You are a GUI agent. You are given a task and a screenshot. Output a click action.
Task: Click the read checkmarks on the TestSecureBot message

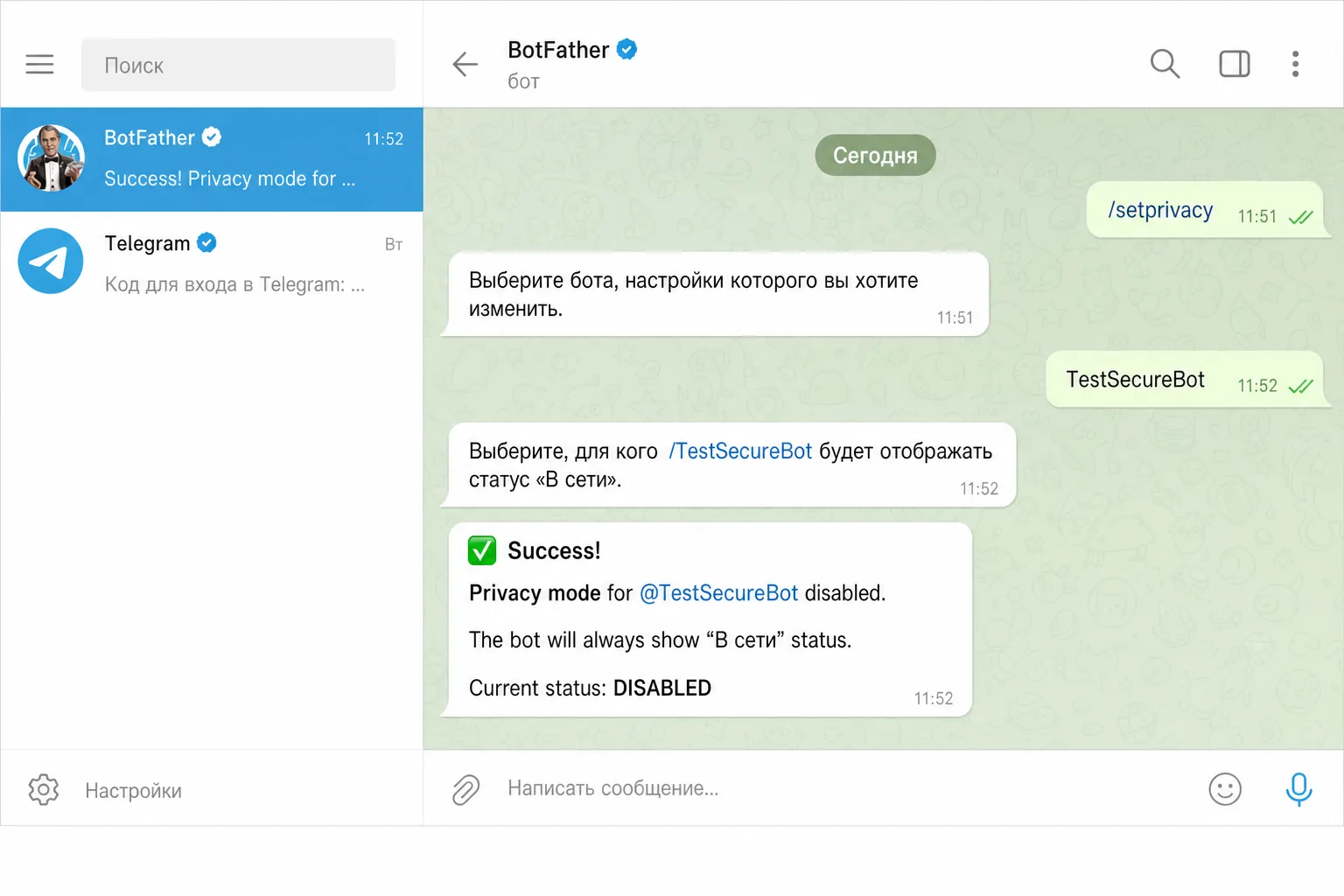pos(1300,386)
